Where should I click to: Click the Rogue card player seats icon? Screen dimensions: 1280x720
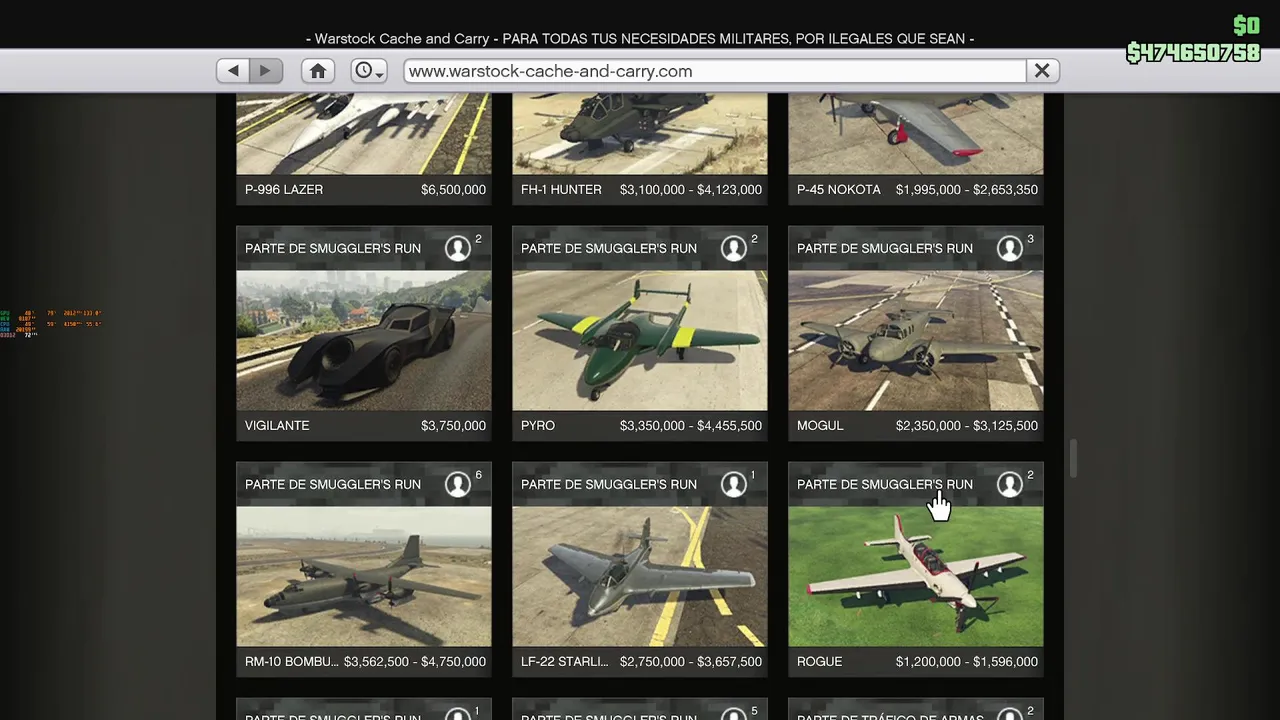click(1010, 484)
